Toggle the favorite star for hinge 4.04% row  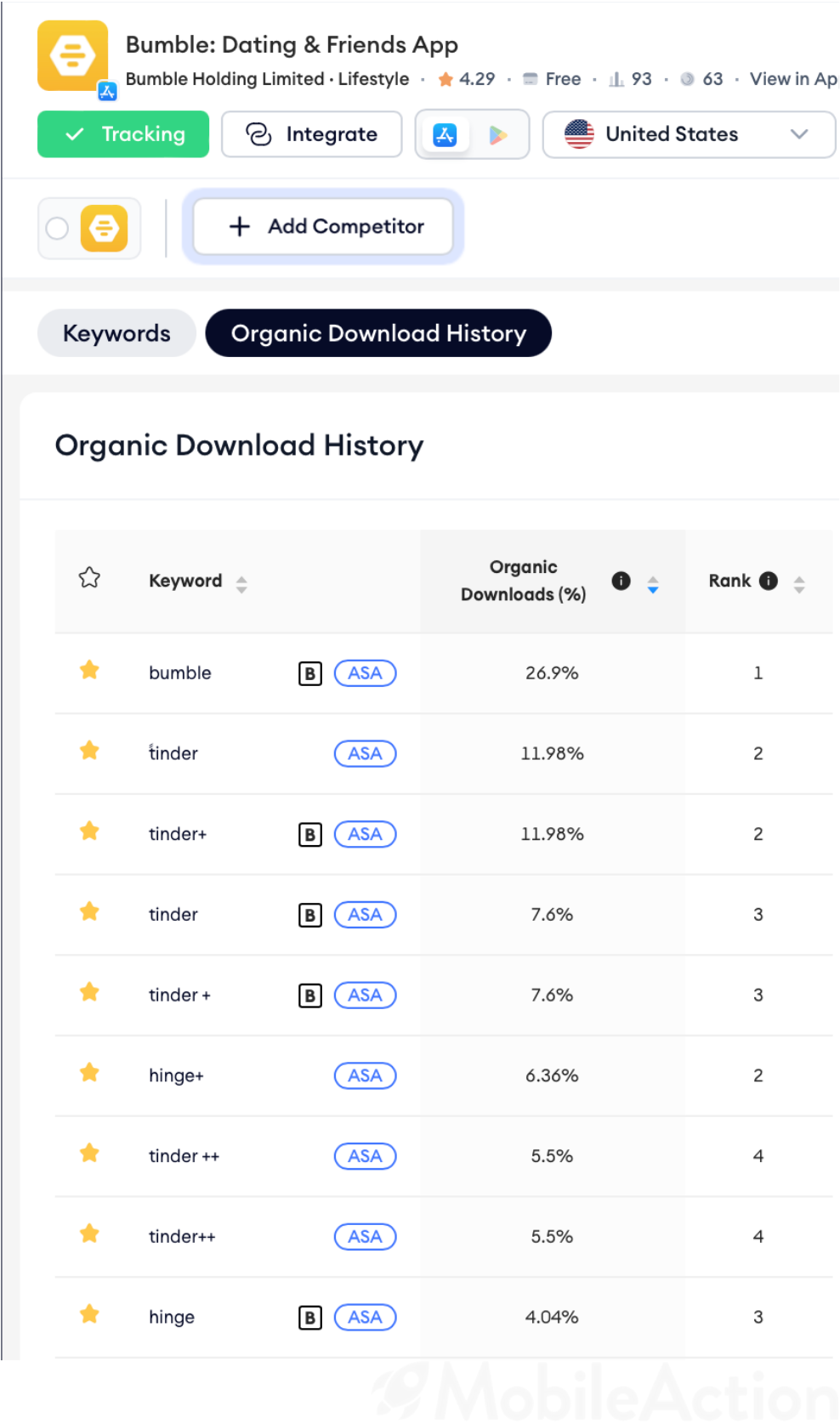[x=89, y=1315]
